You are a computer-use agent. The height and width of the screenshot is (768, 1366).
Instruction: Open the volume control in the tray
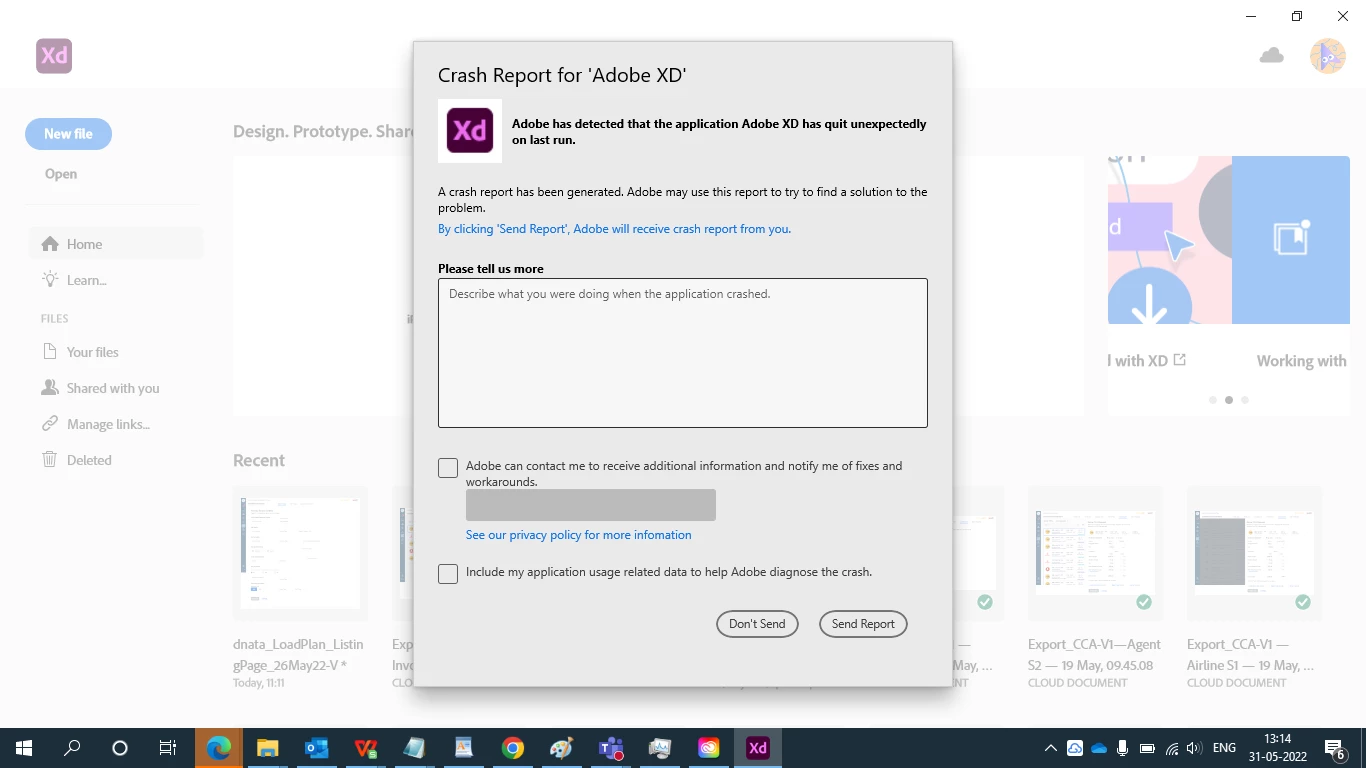(x=1195, y=748)
